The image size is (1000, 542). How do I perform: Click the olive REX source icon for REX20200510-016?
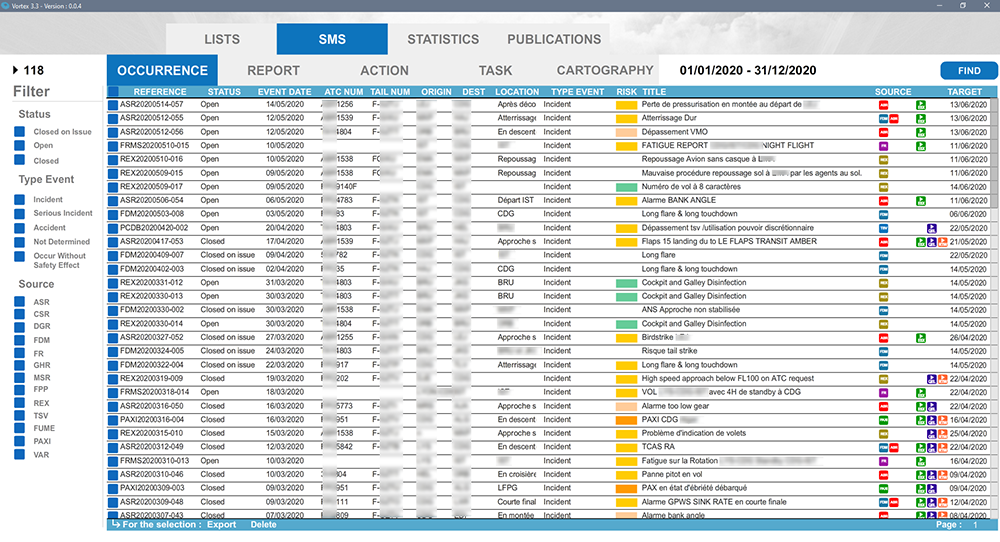coord(883,159)
